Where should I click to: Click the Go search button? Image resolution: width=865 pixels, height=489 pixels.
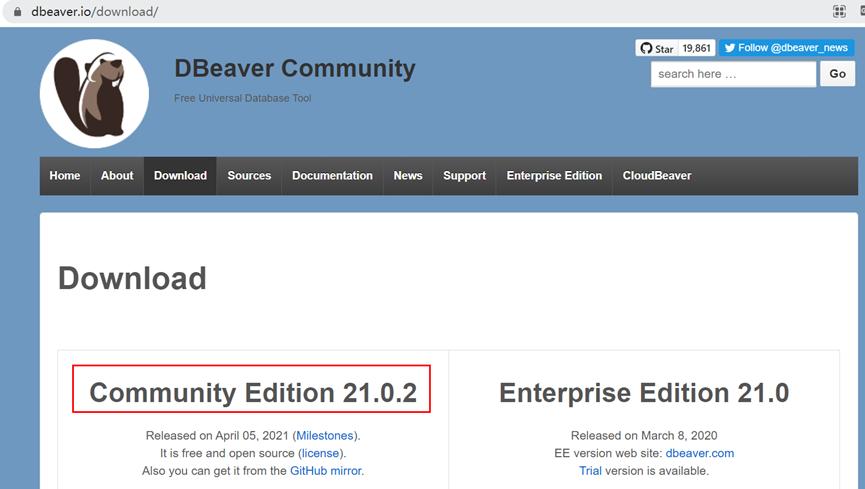(x=837, y=74)
